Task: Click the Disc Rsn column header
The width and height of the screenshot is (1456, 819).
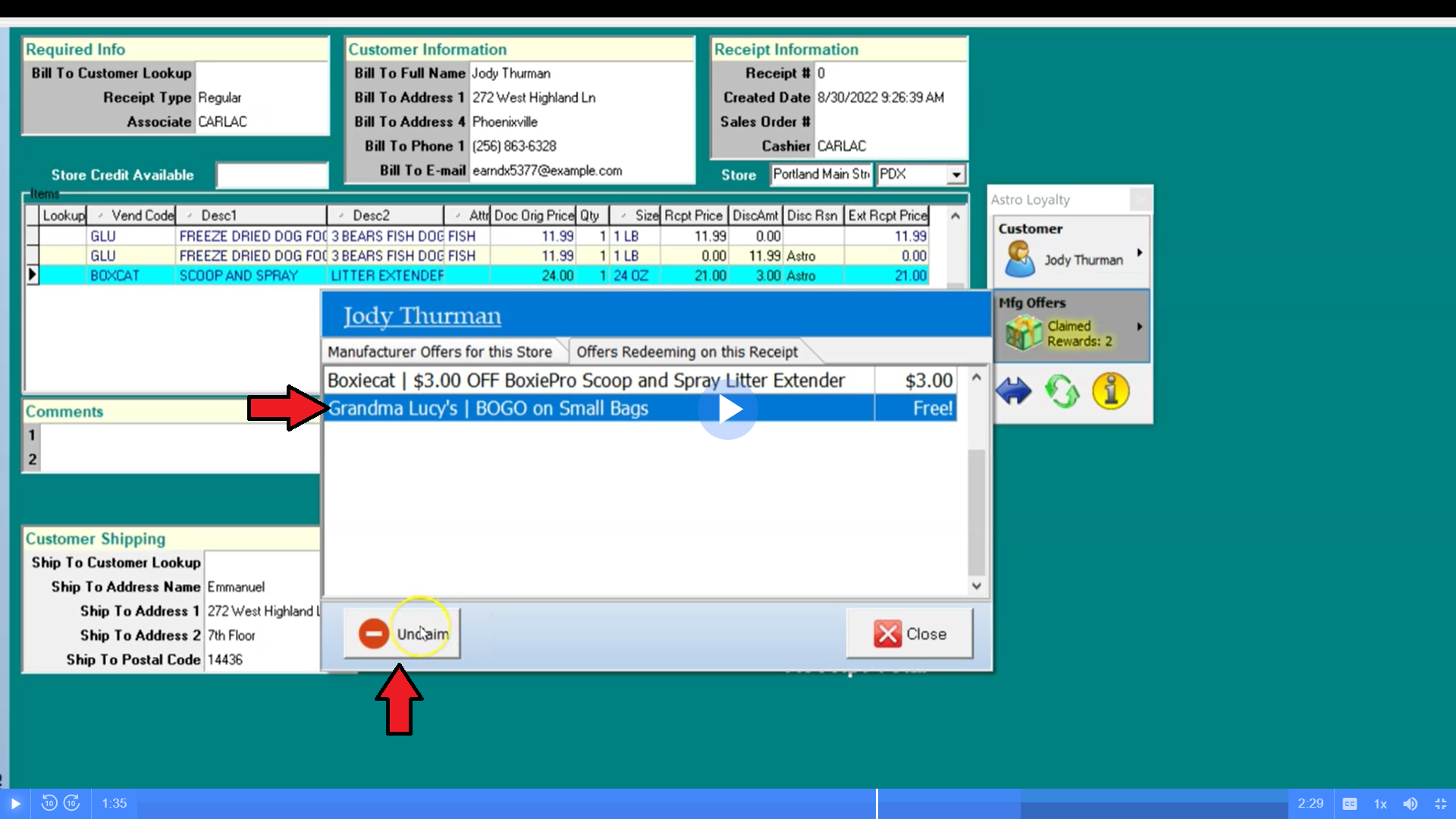Action: [812, 215]
